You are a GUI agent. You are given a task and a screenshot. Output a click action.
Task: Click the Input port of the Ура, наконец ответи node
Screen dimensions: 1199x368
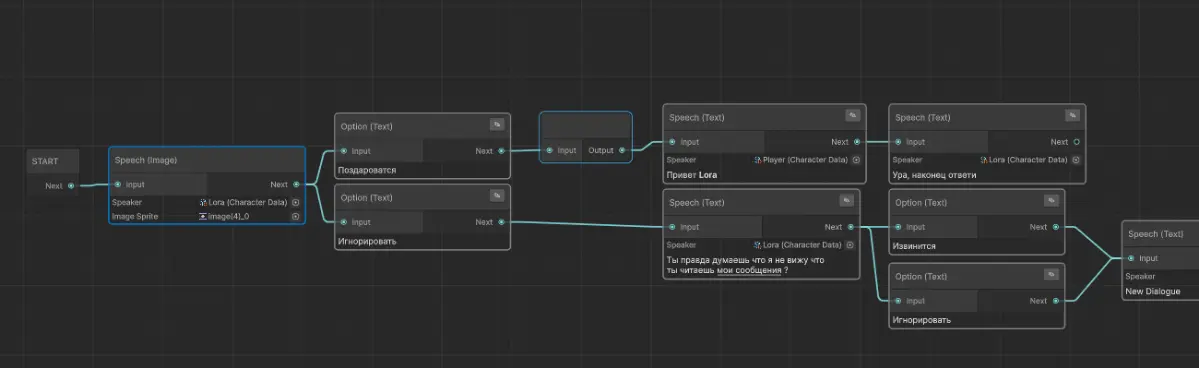(898, 142)
